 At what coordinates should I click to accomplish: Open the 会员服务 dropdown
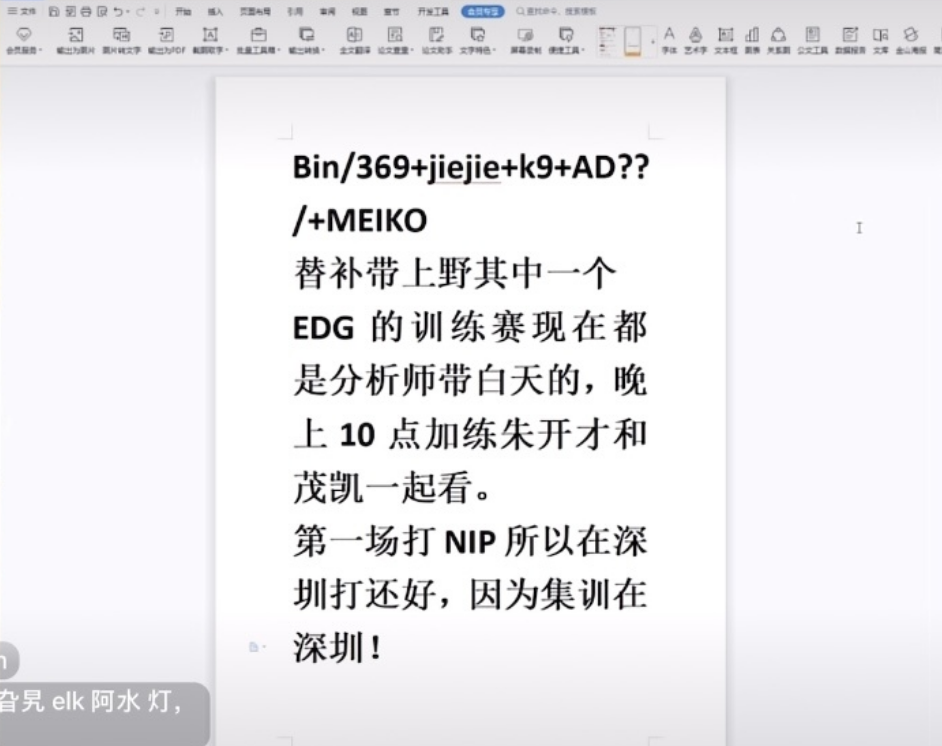pos(24,40)
